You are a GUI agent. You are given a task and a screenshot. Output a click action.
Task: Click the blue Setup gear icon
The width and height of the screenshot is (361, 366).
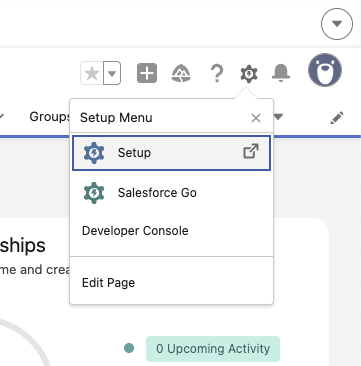[94, 153]
